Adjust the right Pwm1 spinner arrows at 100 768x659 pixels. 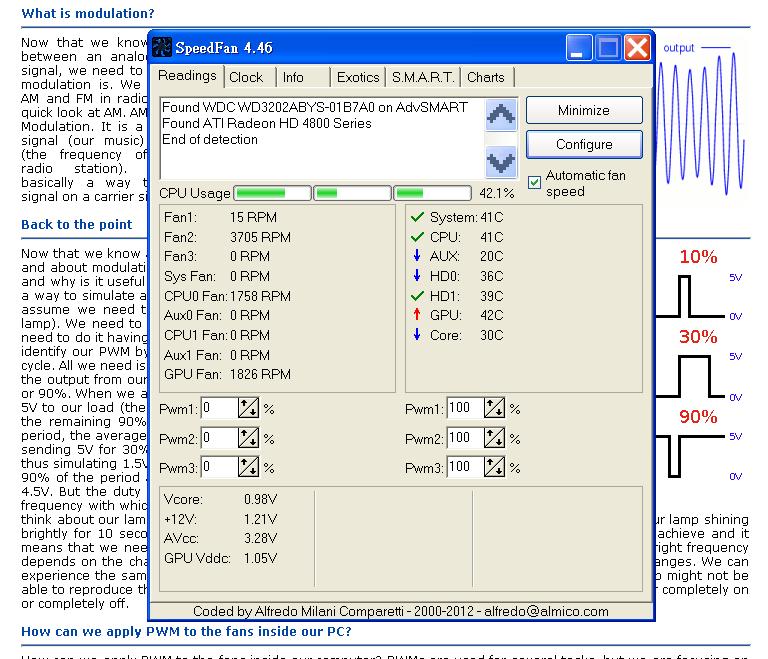pyautogui.click(x=494, y=408)
